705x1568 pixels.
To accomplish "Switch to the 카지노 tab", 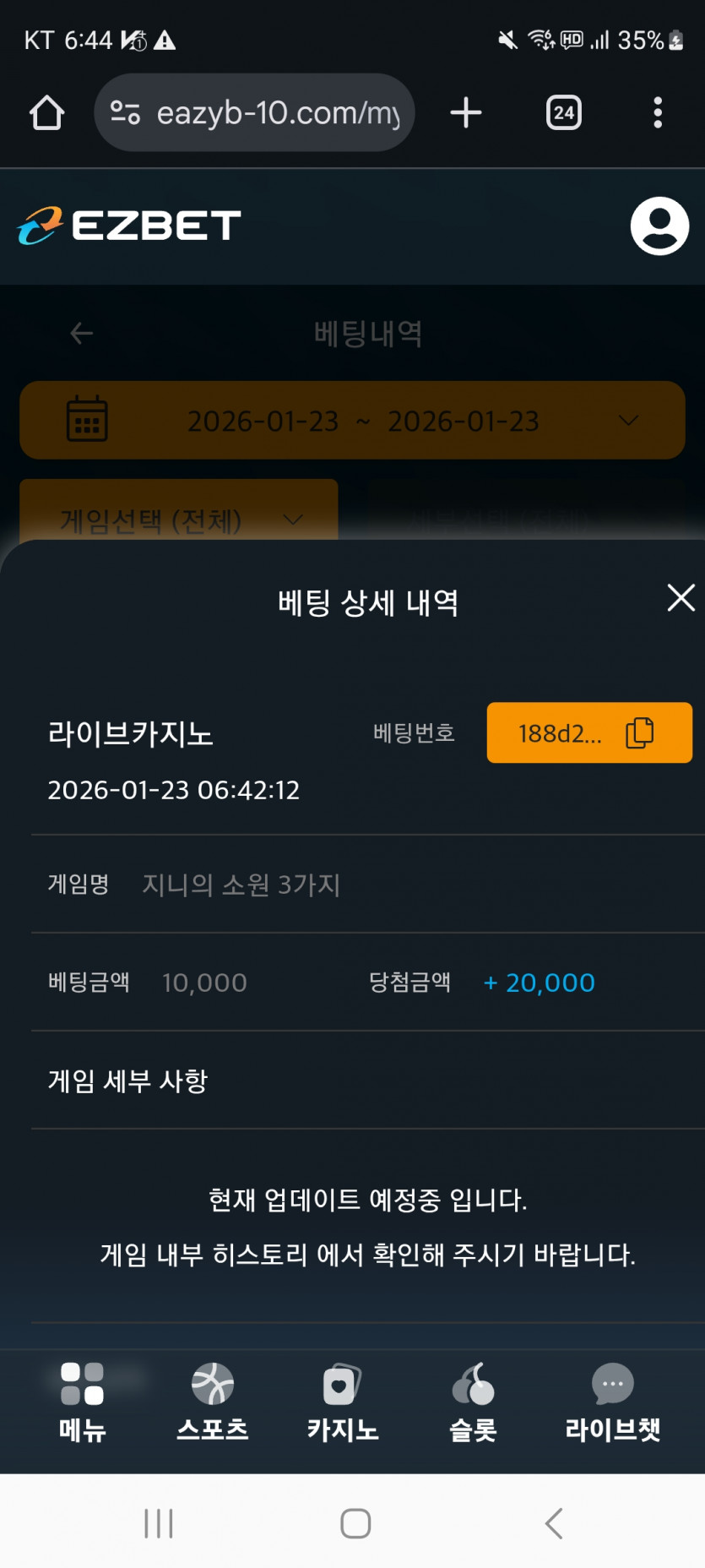I will tap(343, 1402).
